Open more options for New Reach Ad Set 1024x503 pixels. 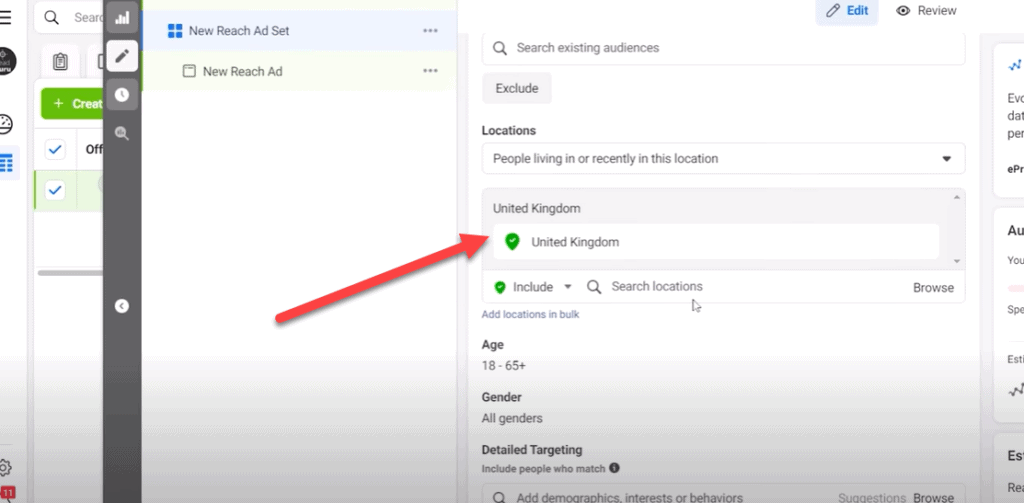(430, 31)
